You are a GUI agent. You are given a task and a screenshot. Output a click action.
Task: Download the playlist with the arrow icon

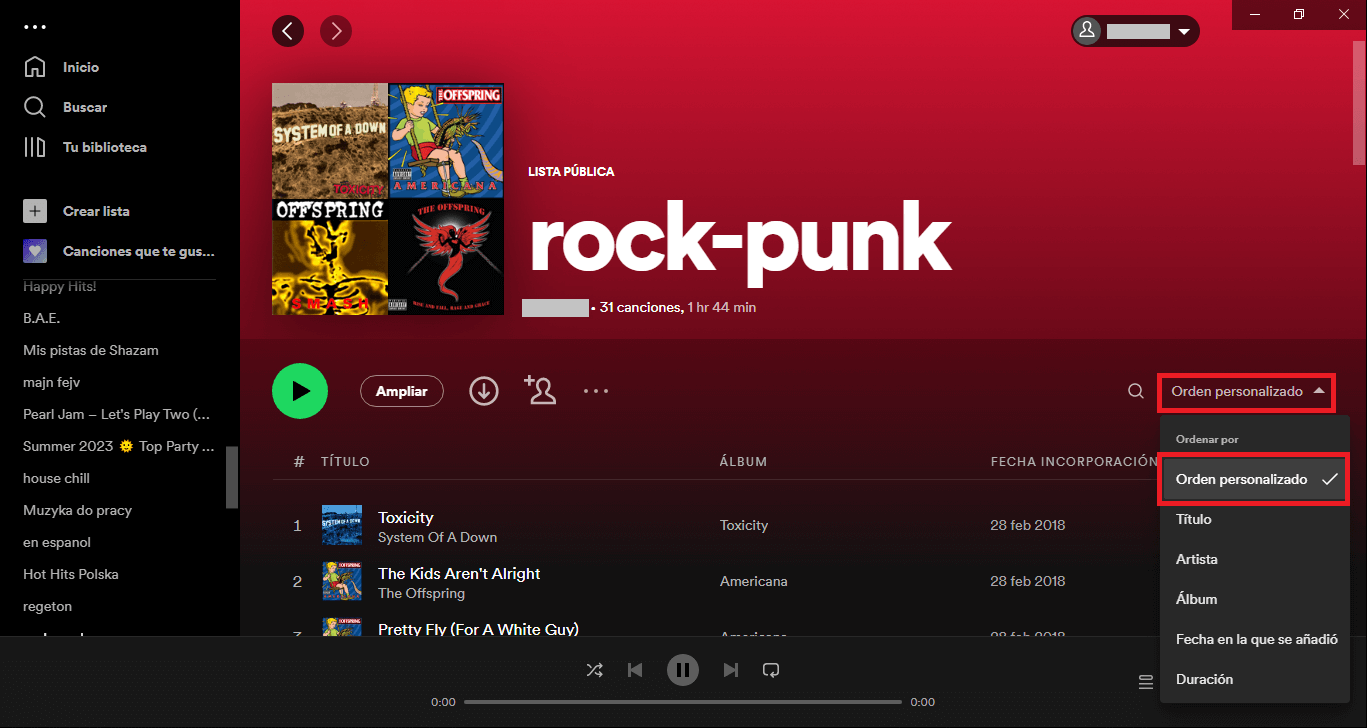coord(484,391)
